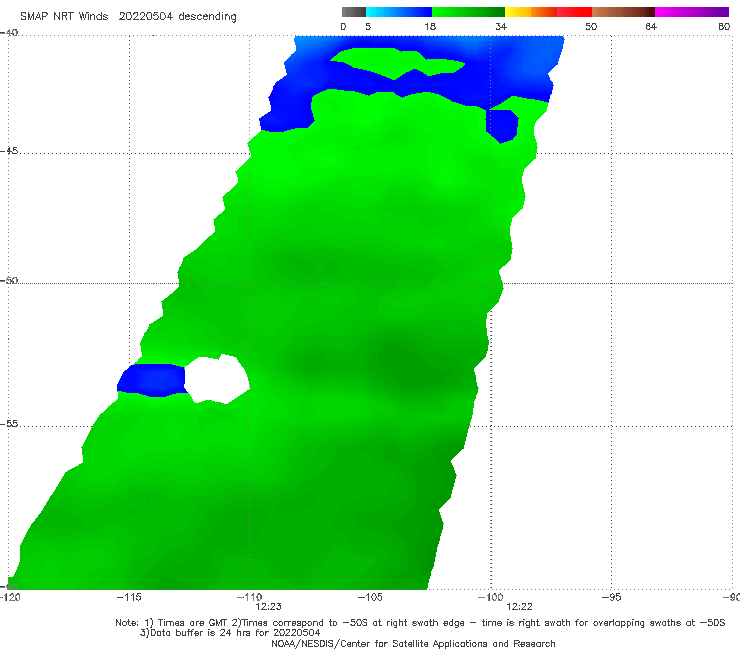Click the color scale label '18'
Viewport: 740px width, 650px height.
[x=430, y=26]
